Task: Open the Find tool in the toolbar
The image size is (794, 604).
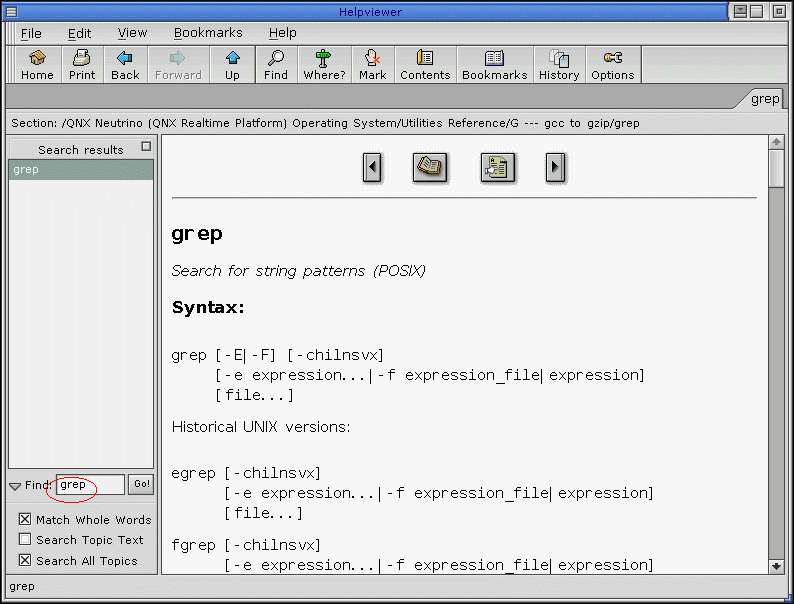Action: coord(276,65)
